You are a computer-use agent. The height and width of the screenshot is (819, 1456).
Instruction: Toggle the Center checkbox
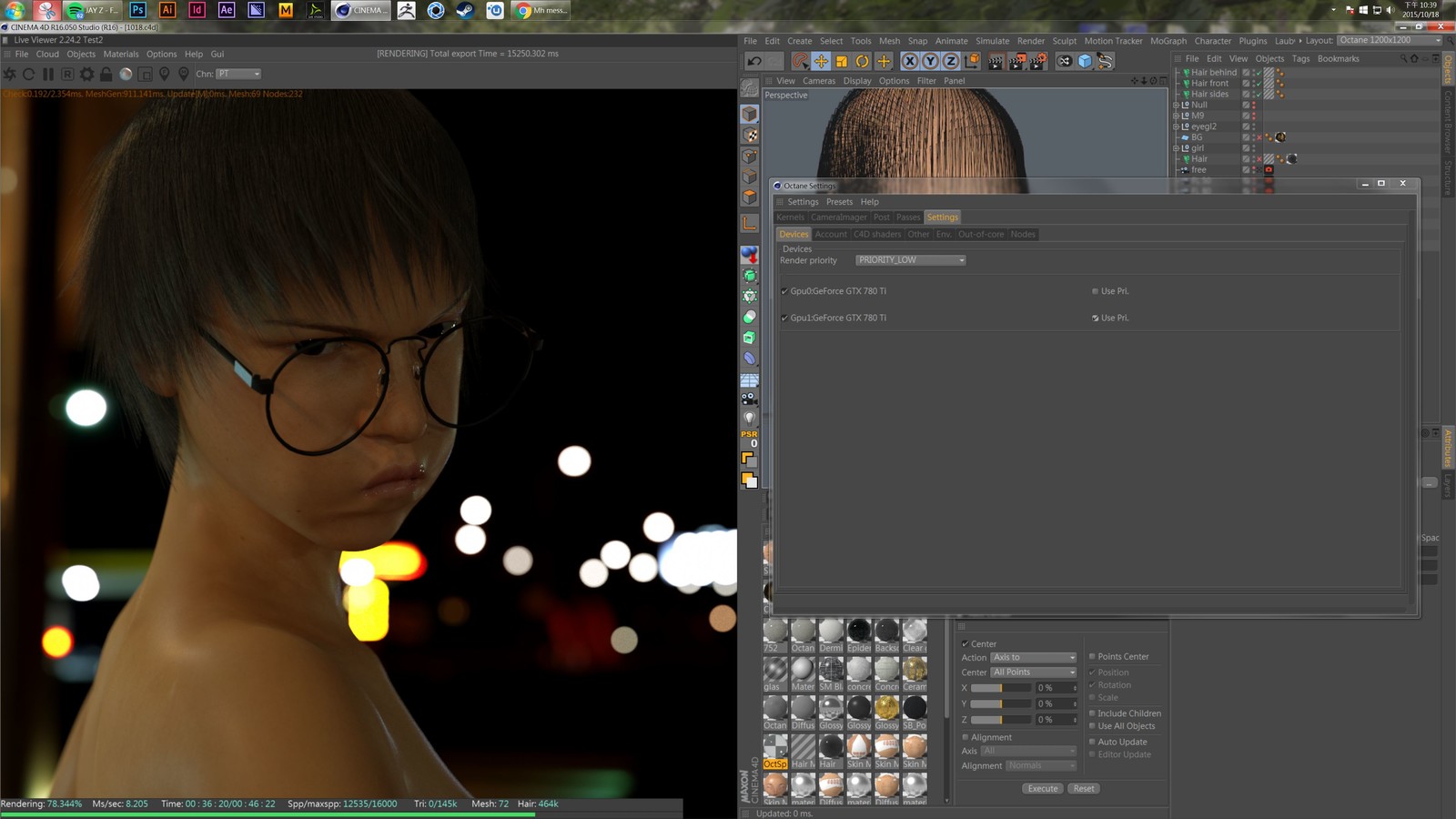(x=966, y=643)
